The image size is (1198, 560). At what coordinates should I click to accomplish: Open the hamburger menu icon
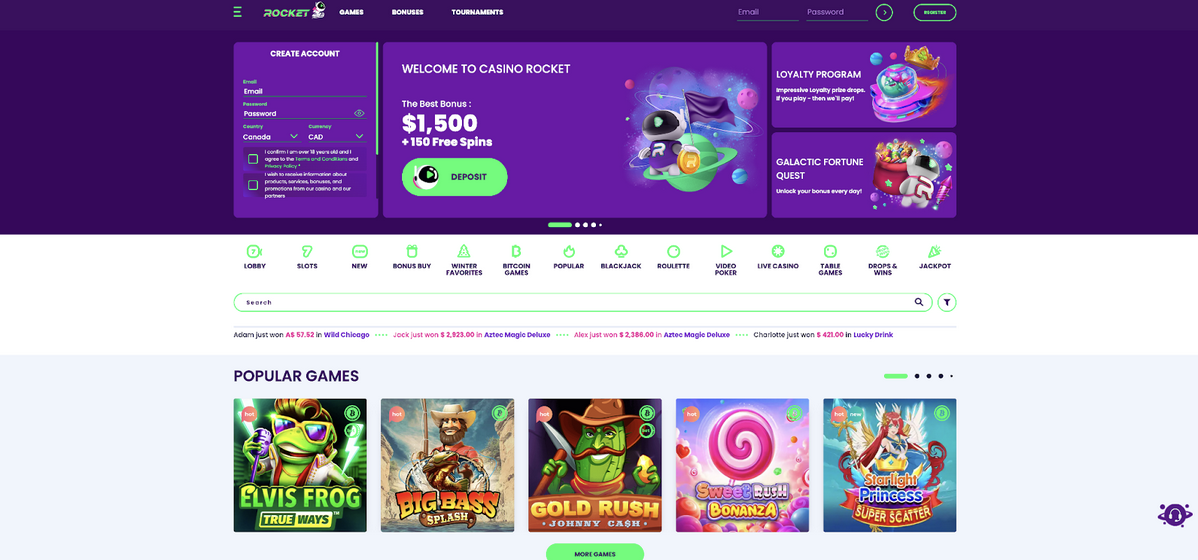click(238, 12)
